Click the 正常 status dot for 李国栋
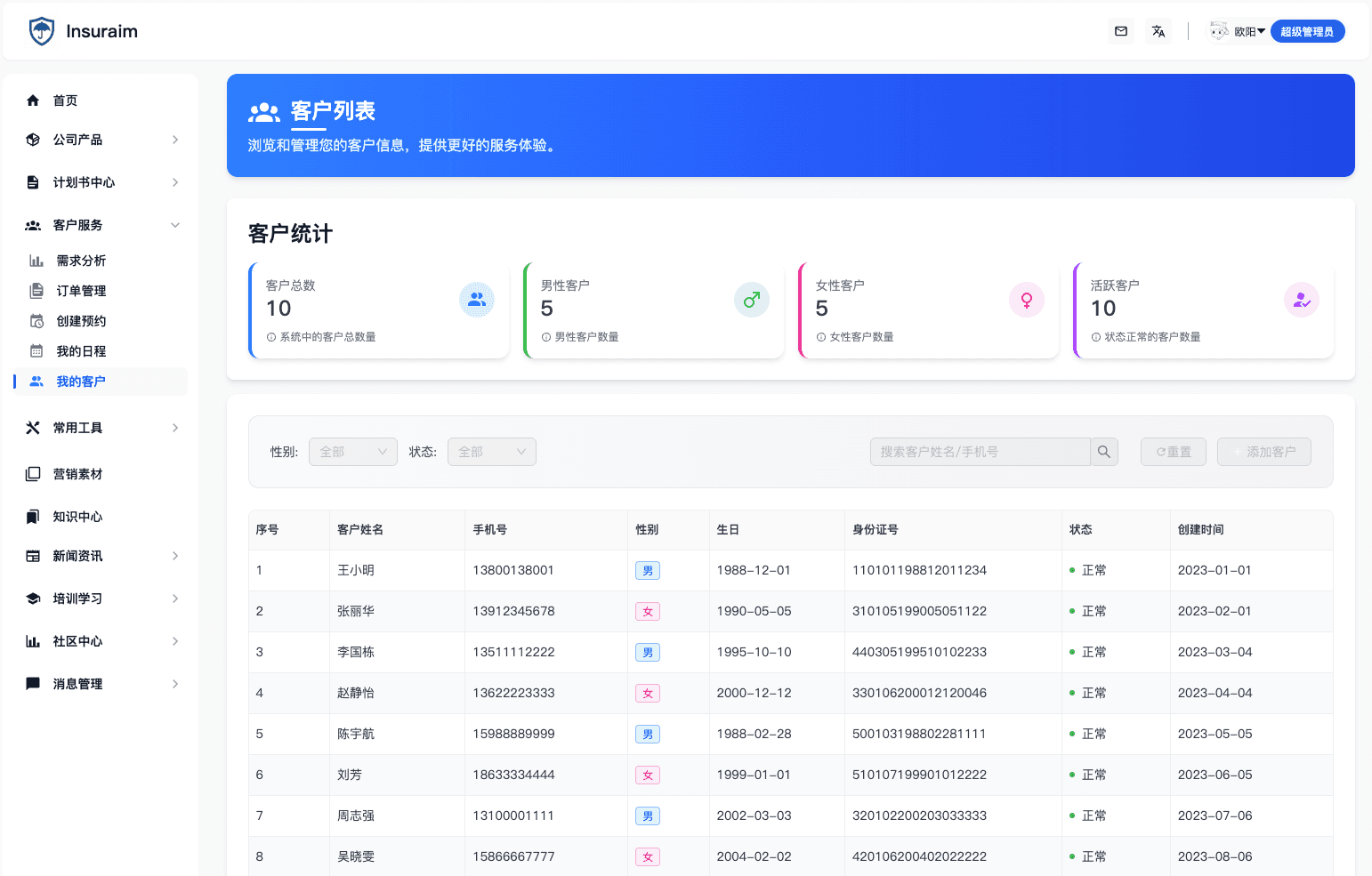This screenshot has width=1372, height=876. coord(1072,652)
